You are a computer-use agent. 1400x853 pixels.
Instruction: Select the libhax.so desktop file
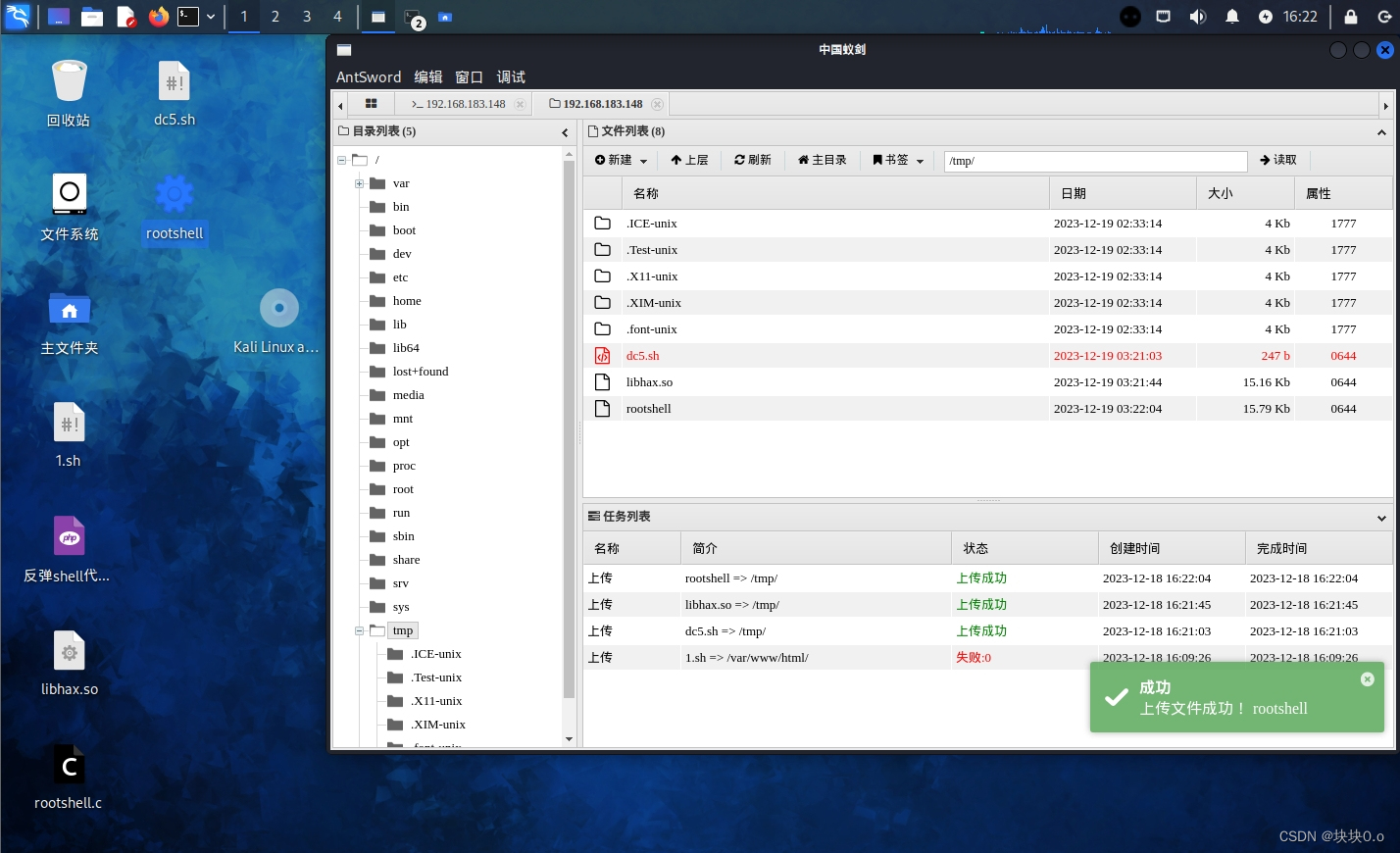pos(69,663)
